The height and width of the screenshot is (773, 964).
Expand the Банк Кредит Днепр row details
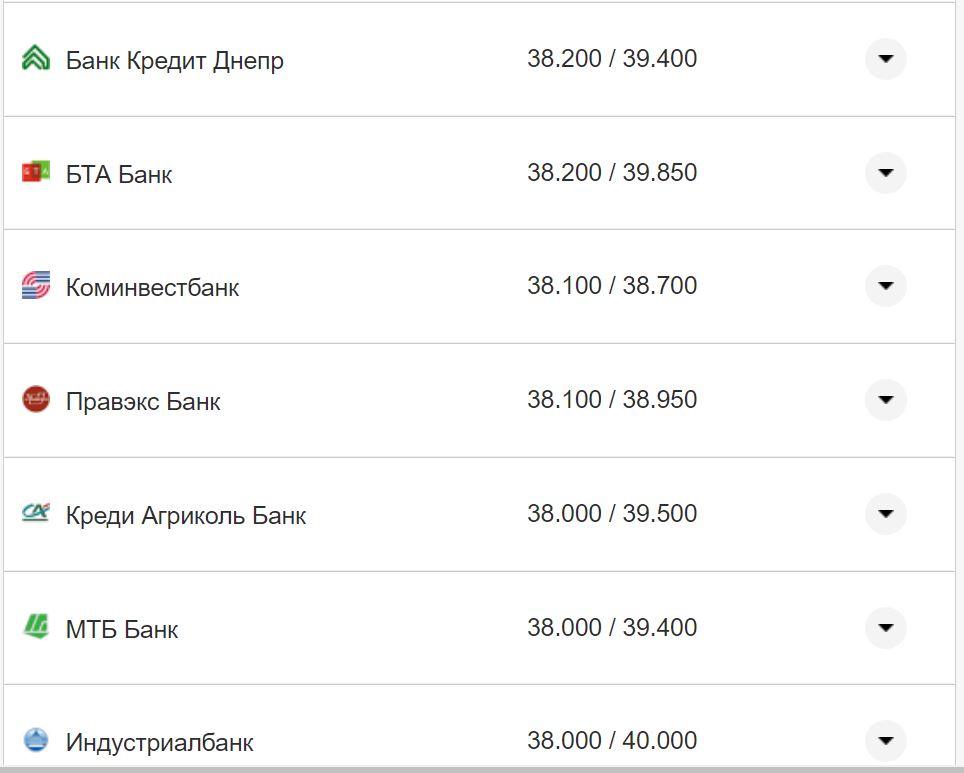click(x=885, y=59)
